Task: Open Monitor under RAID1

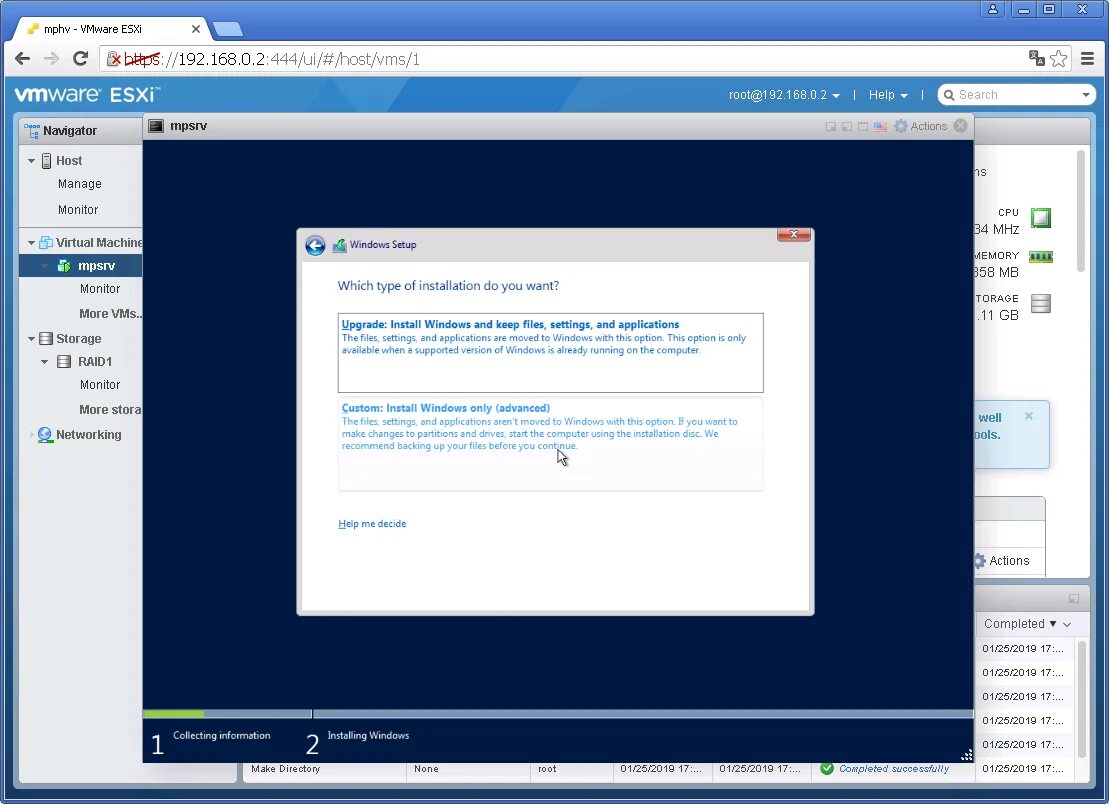Action: coord(100,385)
